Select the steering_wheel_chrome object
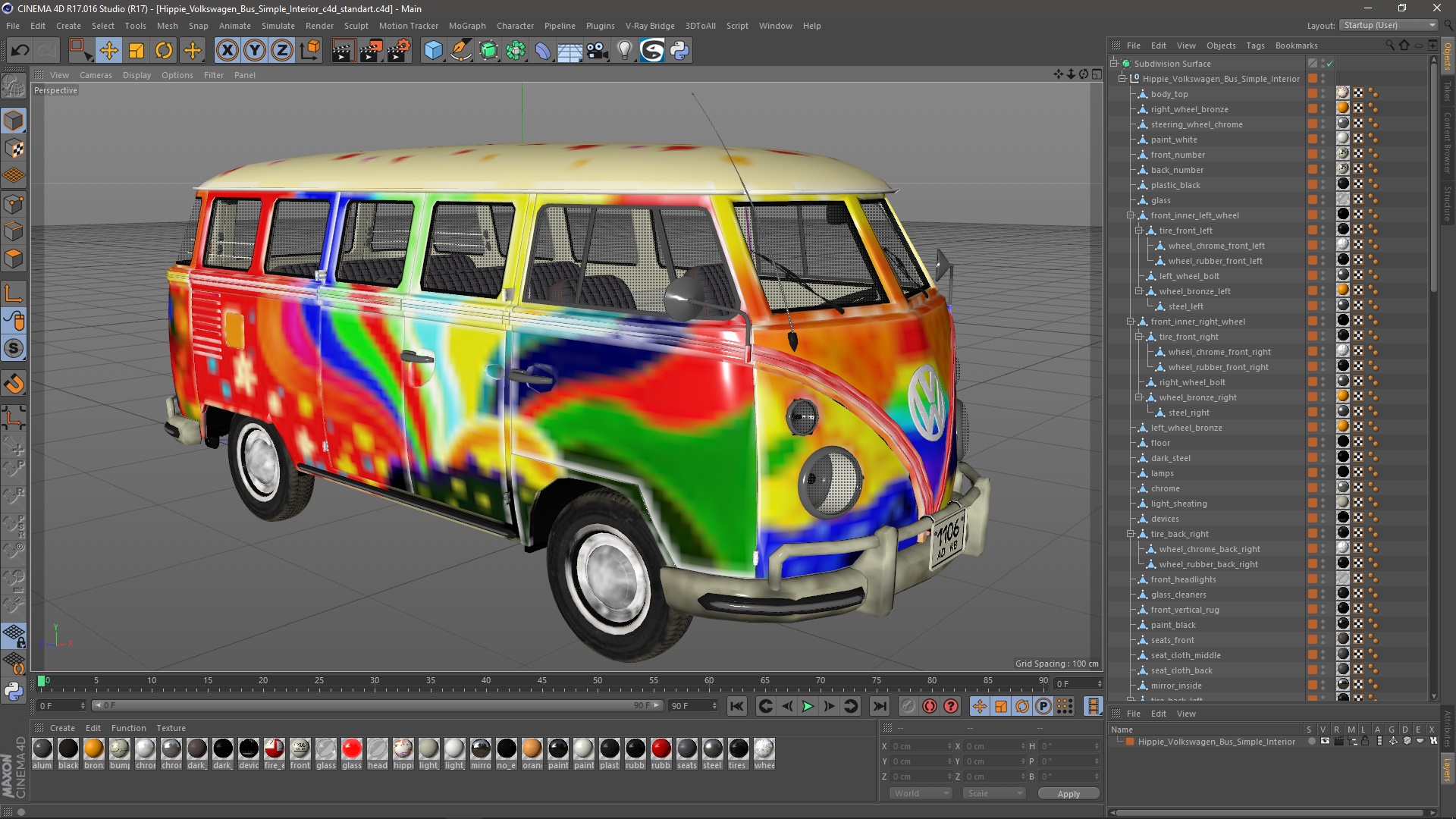The height and width of the screenshot is (819, 1456). pos(1197,124)
